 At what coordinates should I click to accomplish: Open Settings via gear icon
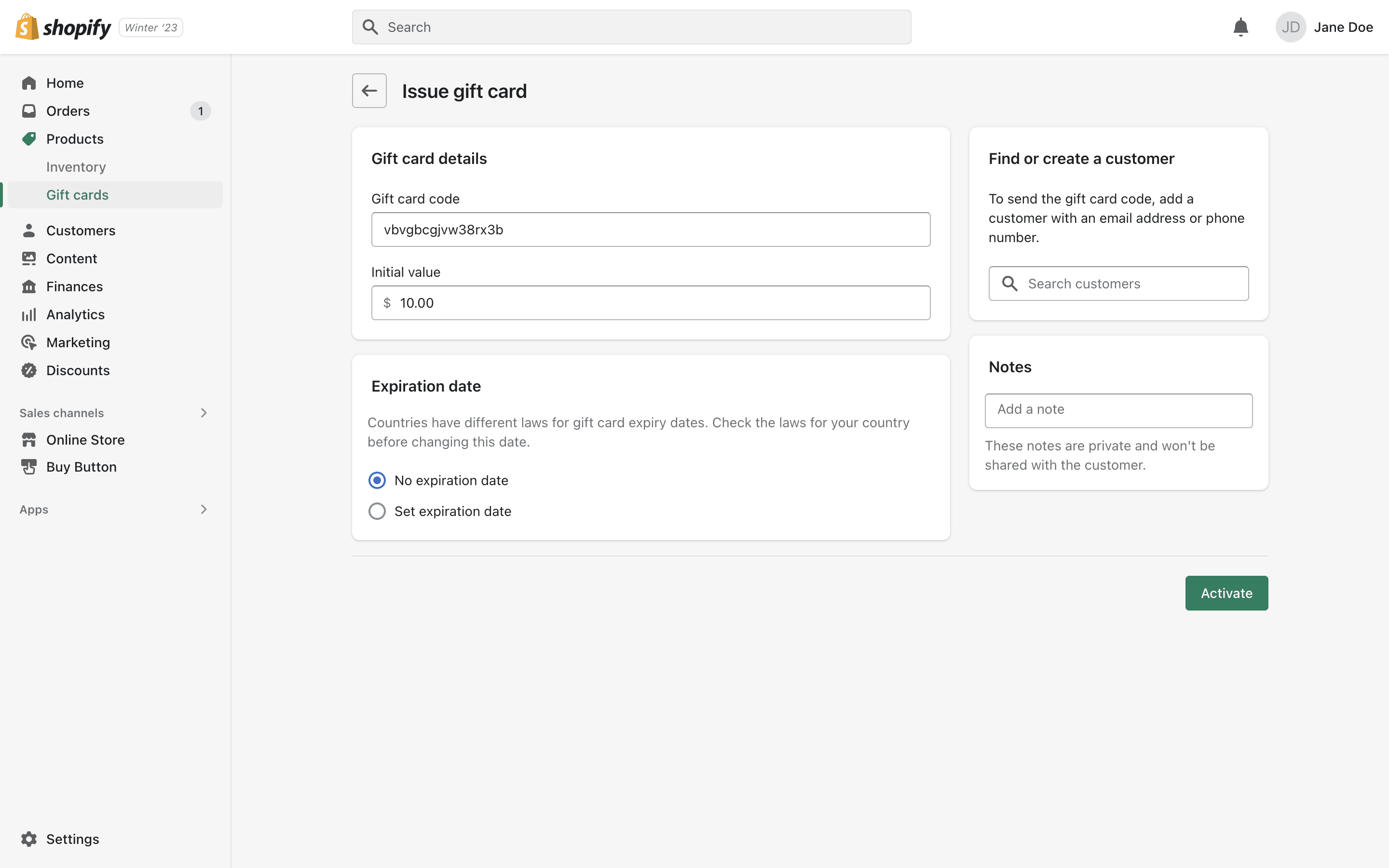(29, 839)
